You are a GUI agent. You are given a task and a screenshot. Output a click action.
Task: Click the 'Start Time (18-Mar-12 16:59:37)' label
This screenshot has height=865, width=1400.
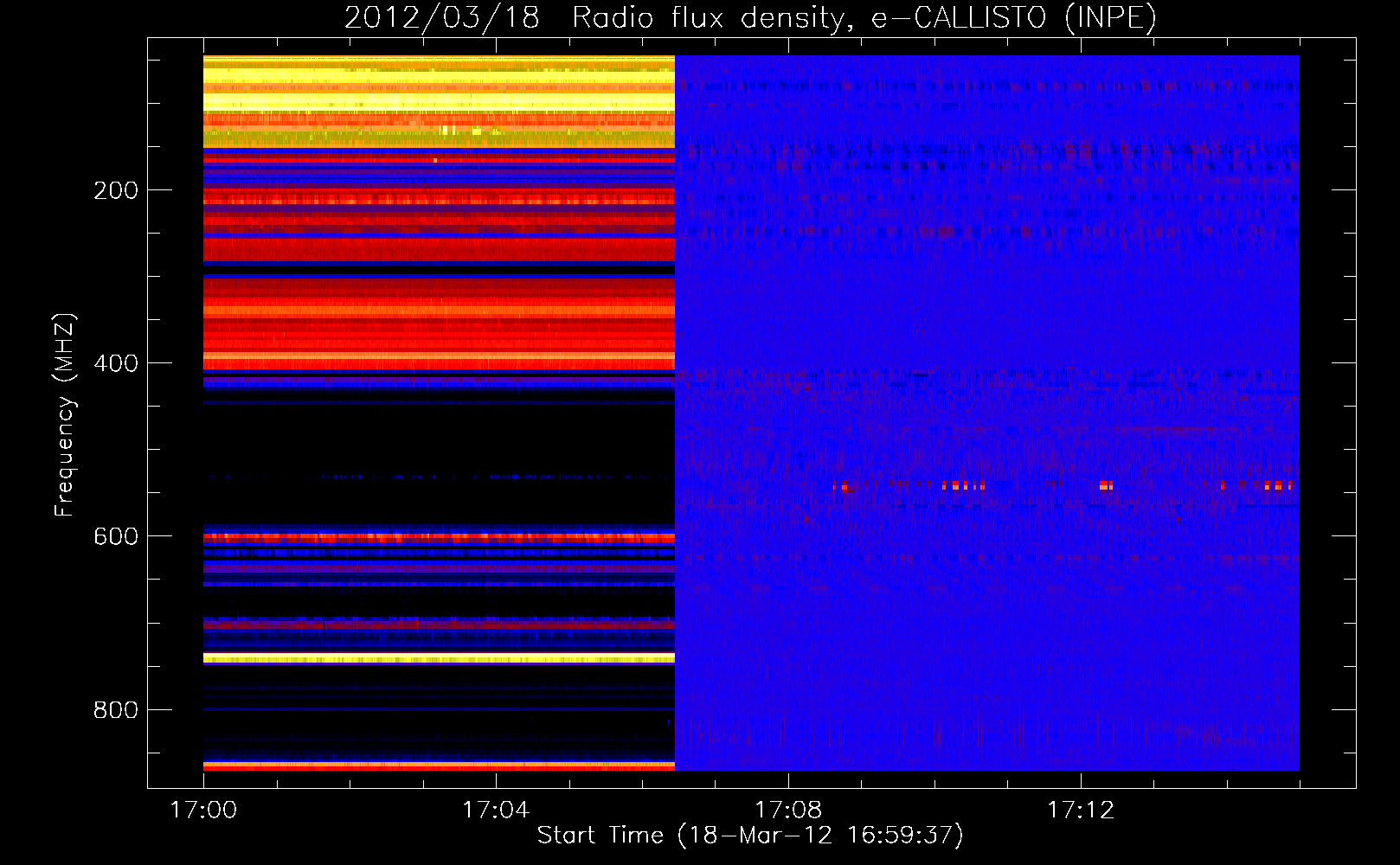pos(750,836)
